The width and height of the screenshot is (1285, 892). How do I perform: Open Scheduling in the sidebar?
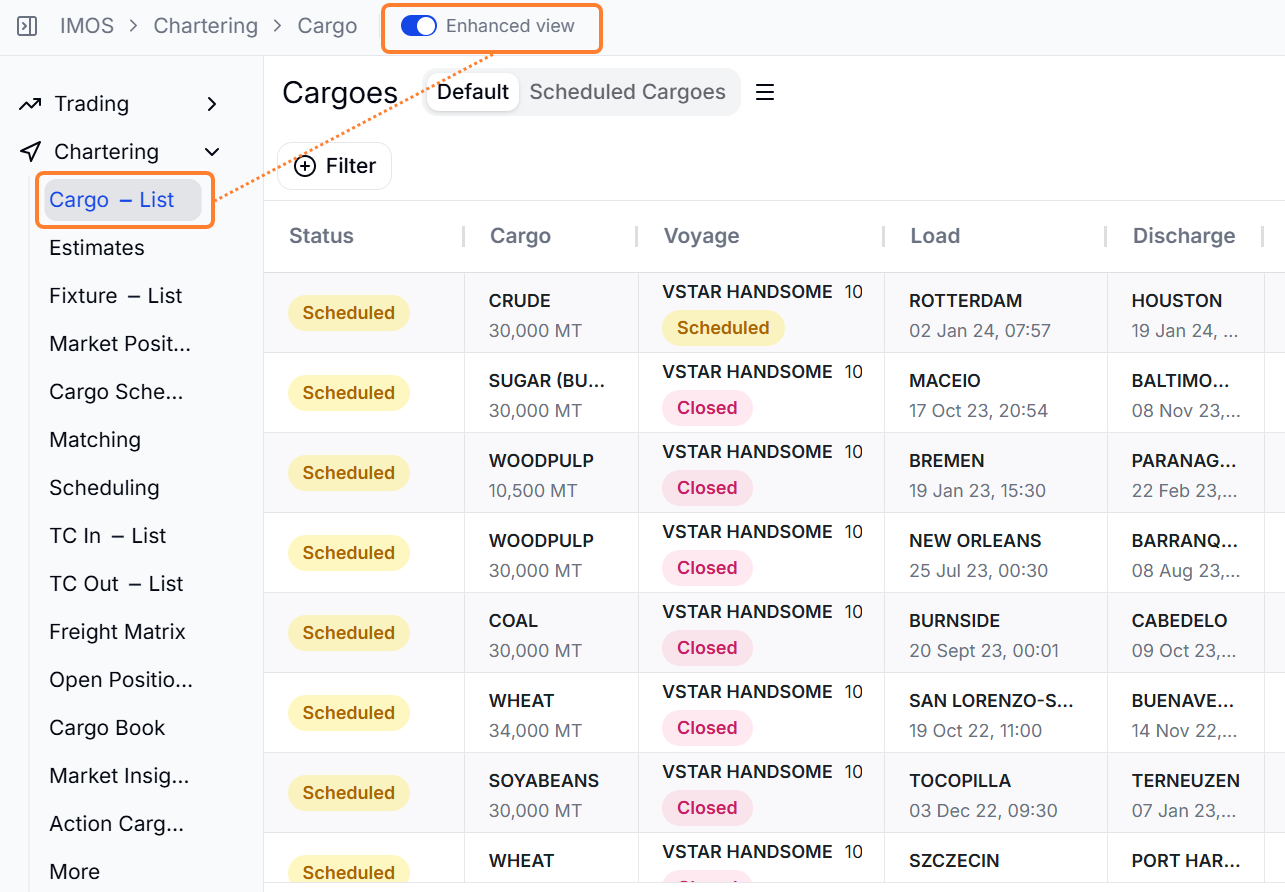[x=104, y=488]
